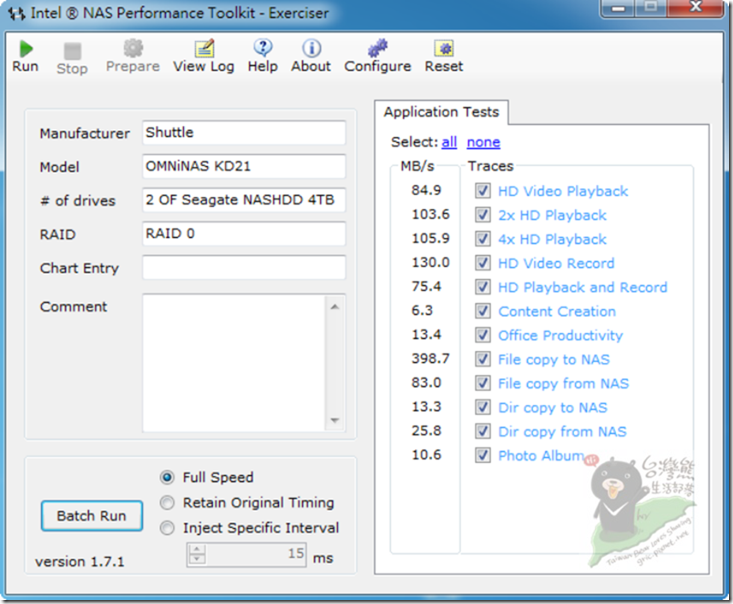Click the # of drives field

click(244, 200)
